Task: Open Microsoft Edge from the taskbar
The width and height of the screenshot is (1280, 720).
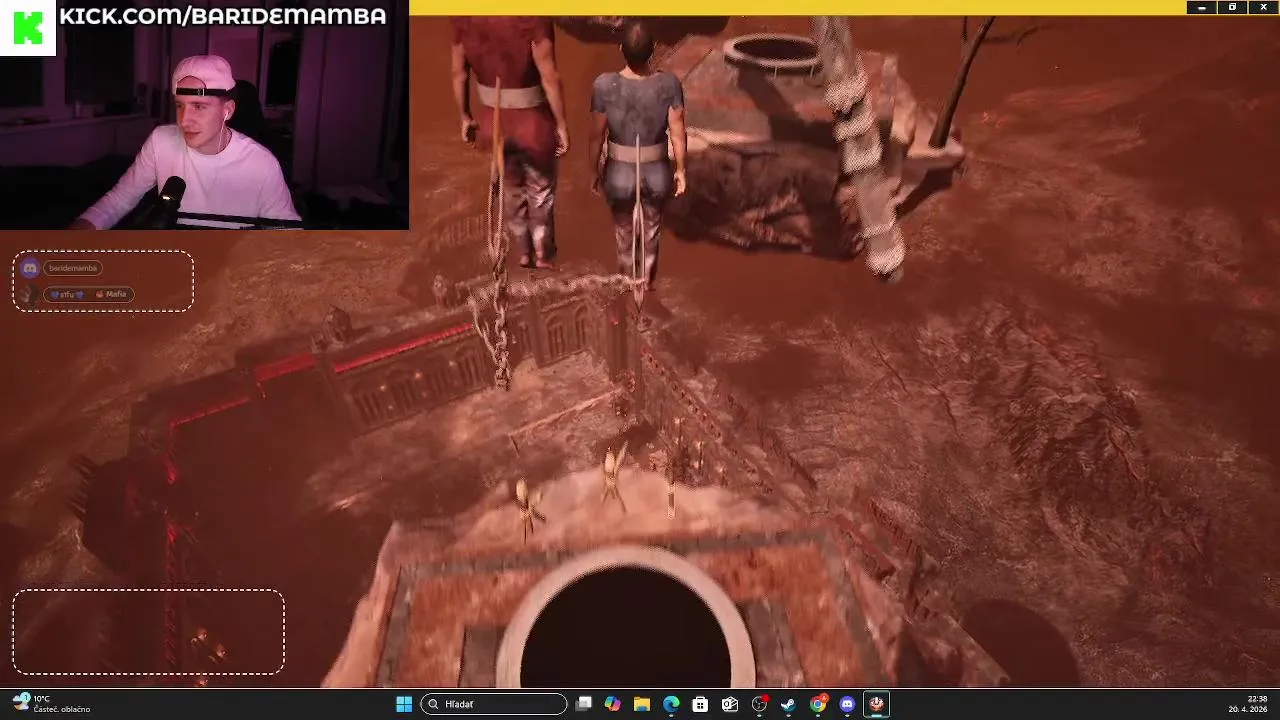Action: click(x=671, y=704)
